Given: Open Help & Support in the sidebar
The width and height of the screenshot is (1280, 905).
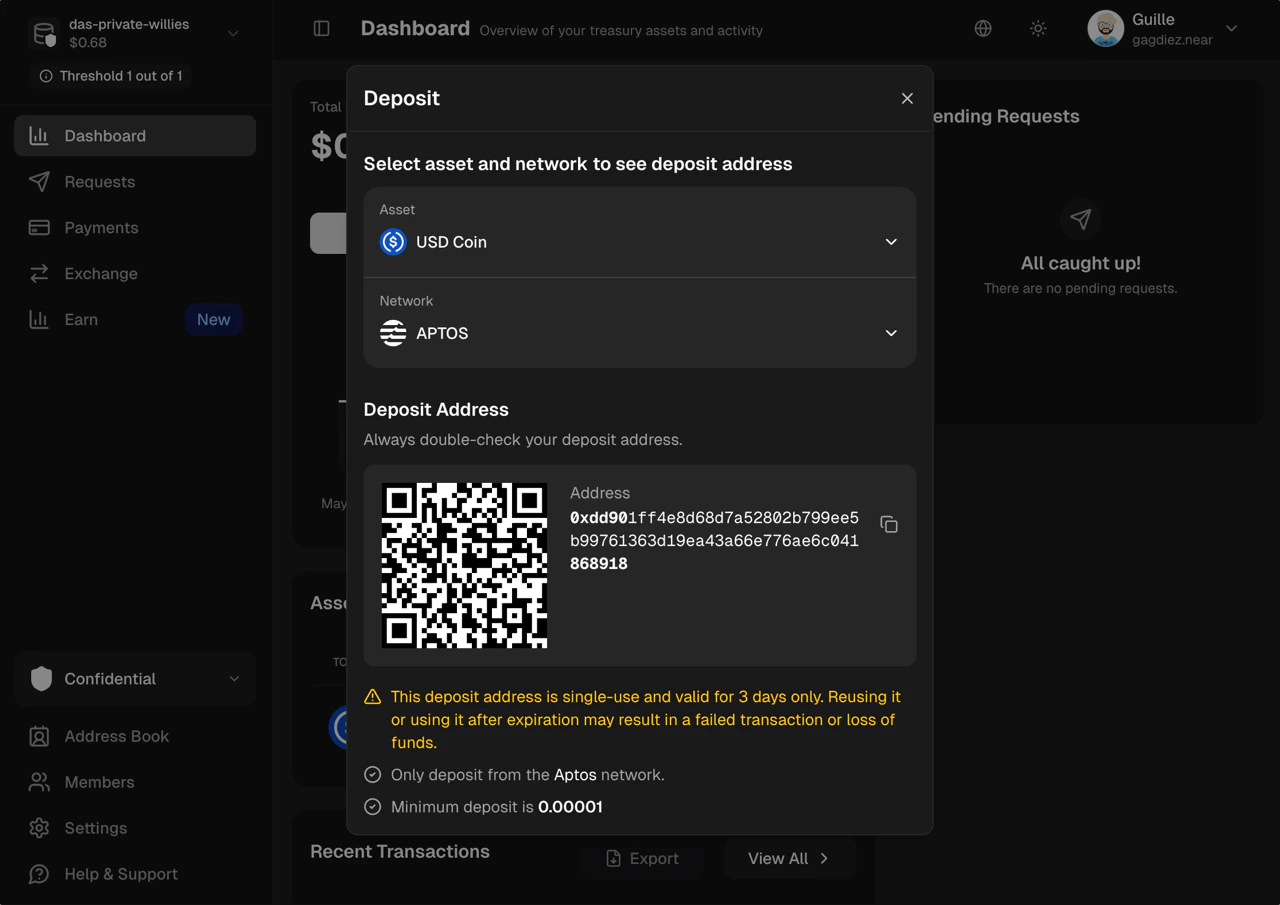Looking at the screenshot, I should click(135, 875).
